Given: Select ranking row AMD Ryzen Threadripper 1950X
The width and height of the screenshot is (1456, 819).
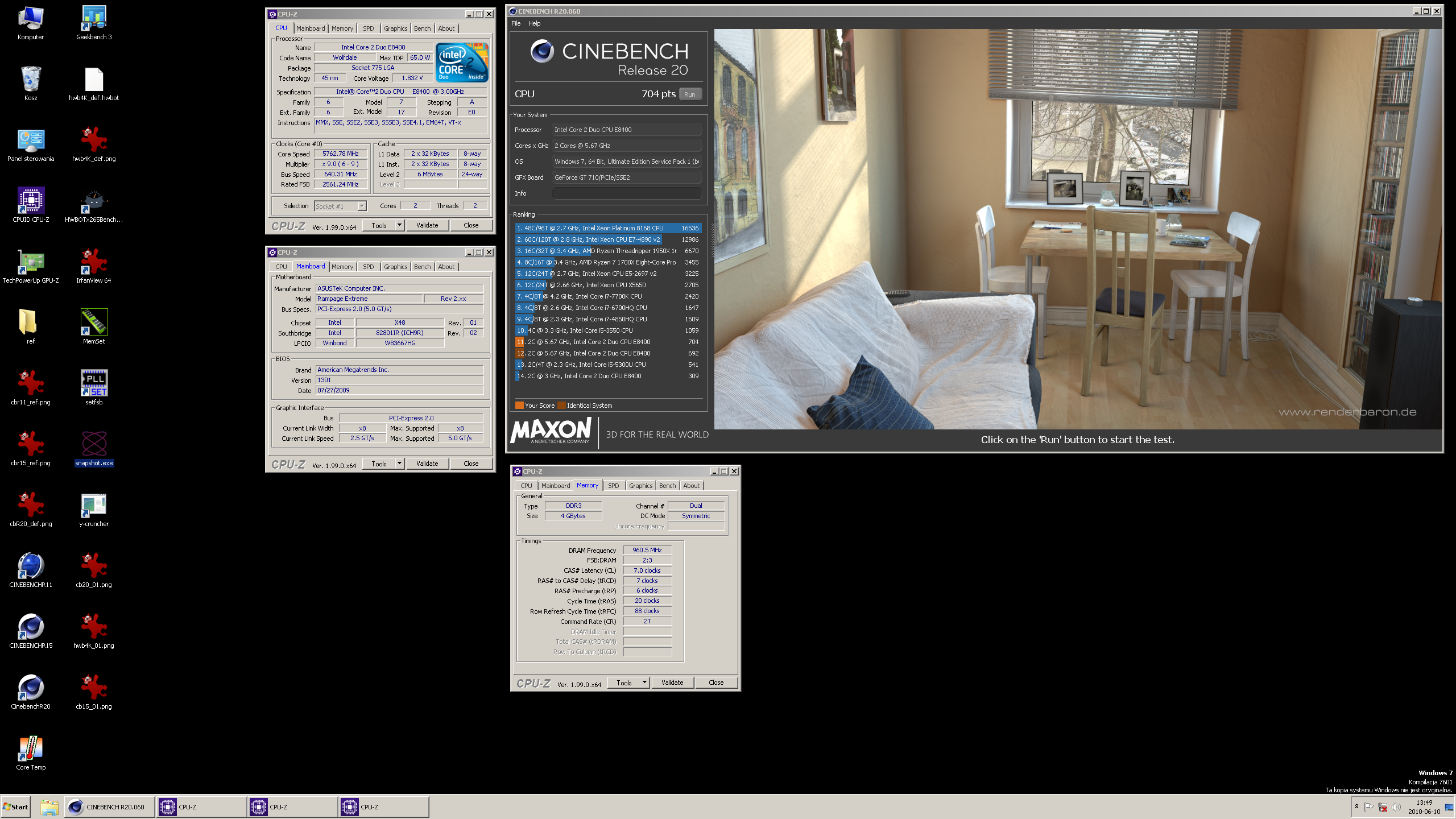Looking at the screenshot, I should coord(608,251).
